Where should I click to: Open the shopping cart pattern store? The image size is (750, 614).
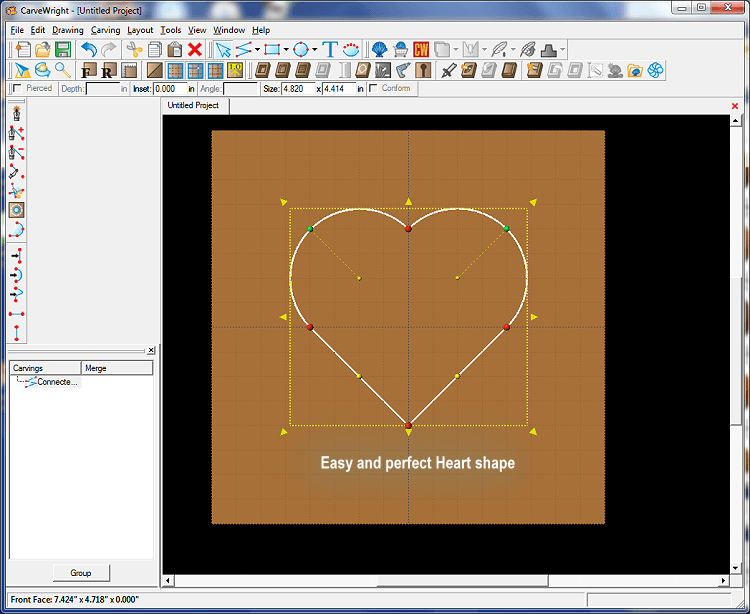(x=400, y=49)
